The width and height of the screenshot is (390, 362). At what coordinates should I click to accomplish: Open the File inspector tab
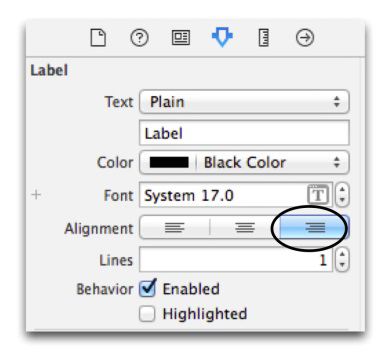(98, 38)
